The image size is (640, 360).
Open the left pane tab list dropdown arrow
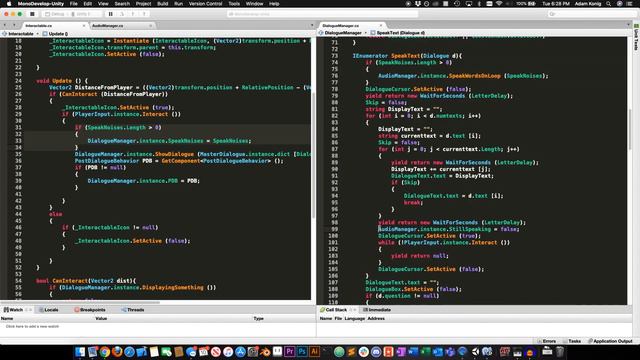pyautogui.click(x=312, y=25)
